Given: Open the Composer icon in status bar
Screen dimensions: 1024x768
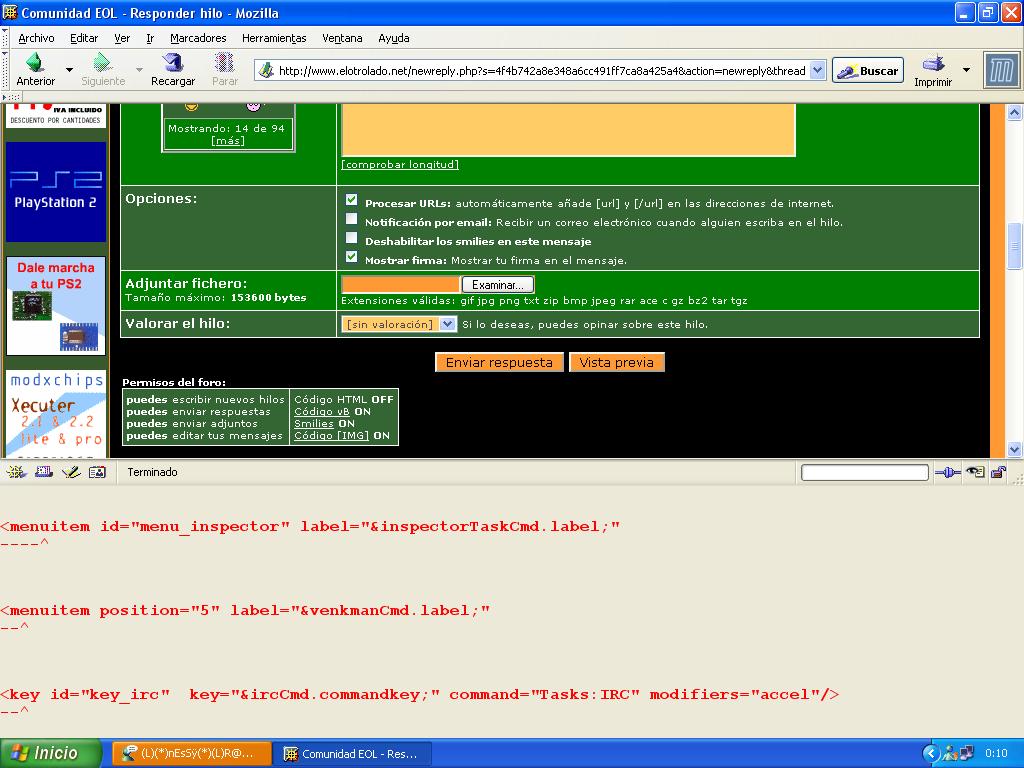Looking at the screenshot, I should click(70, 472).
